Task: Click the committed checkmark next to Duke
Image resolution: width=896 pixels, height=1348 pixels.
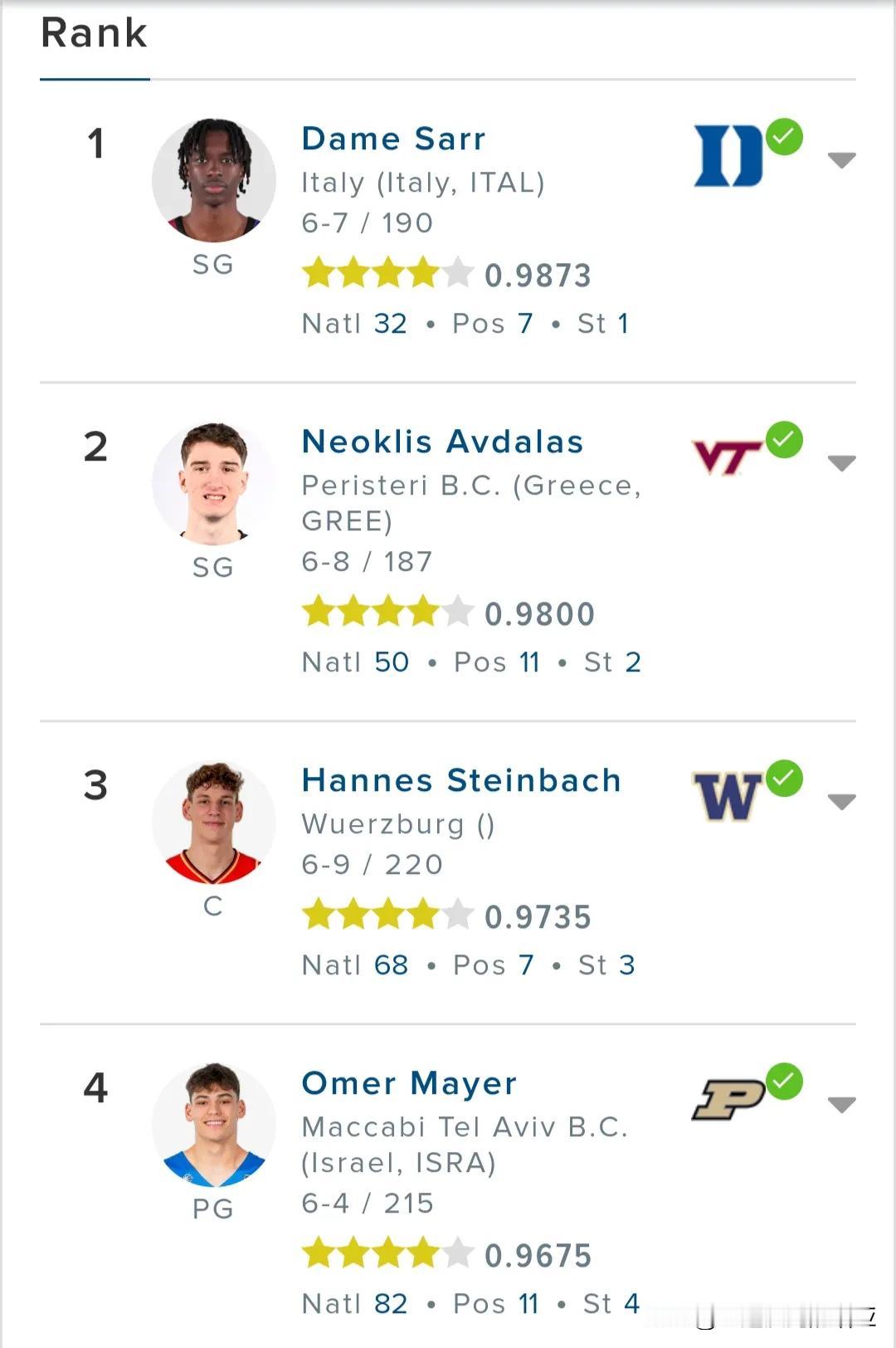Action: point(784,137)
